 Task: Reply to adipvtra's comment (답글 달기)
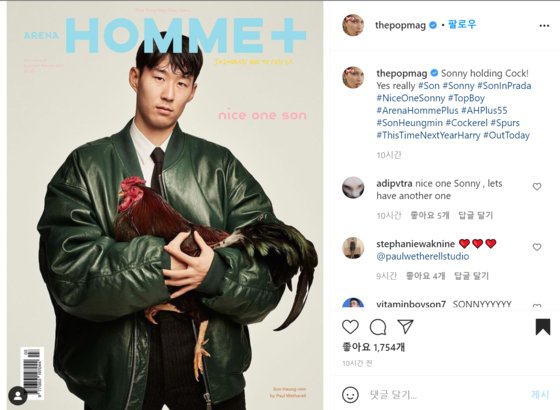click(475, 215)
